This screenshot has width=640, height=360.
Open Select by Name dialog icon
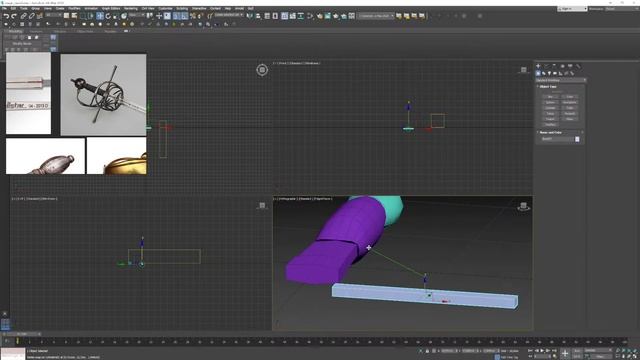tap(74, 16)
